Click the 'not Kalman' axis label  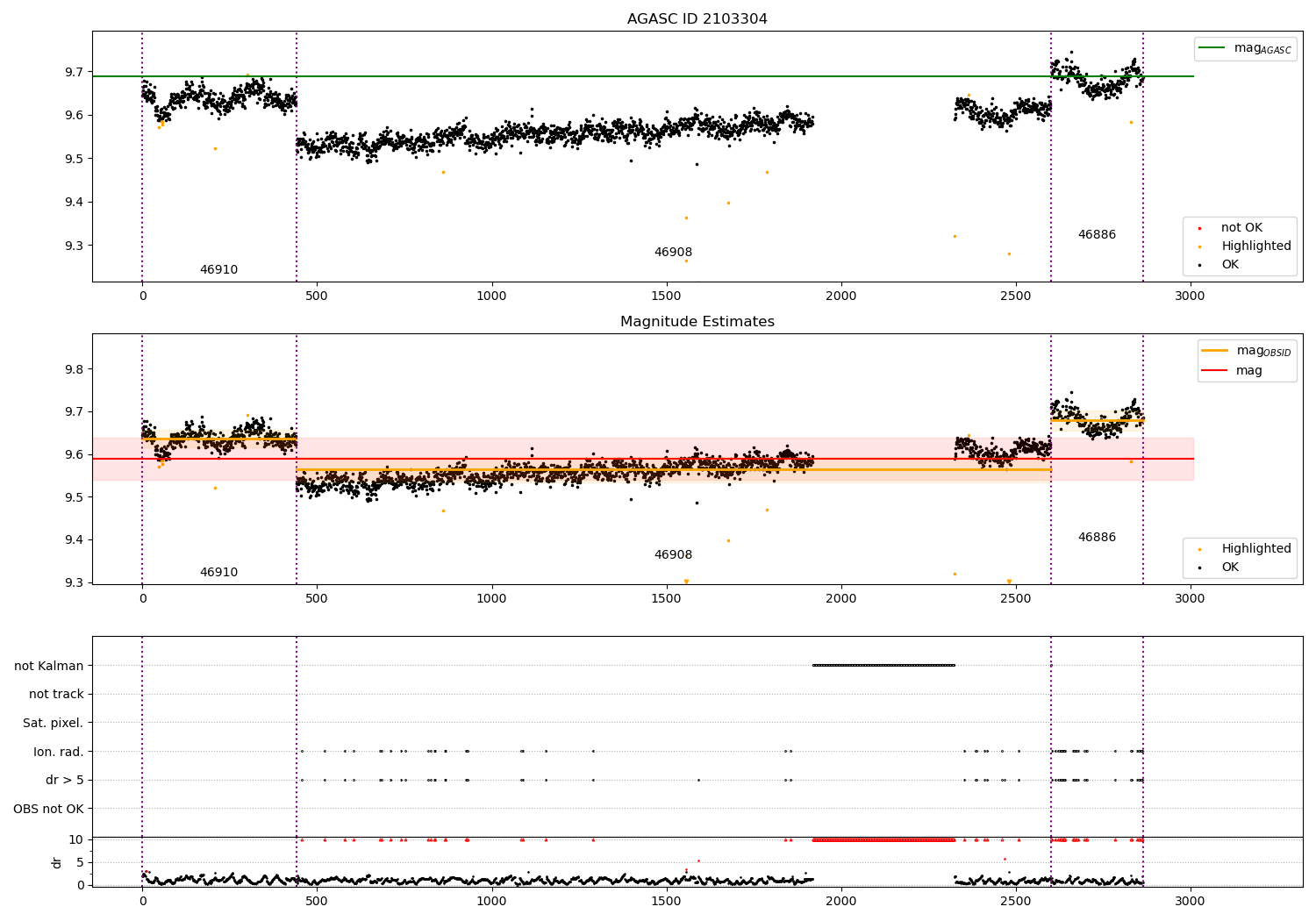click(49, 666)
